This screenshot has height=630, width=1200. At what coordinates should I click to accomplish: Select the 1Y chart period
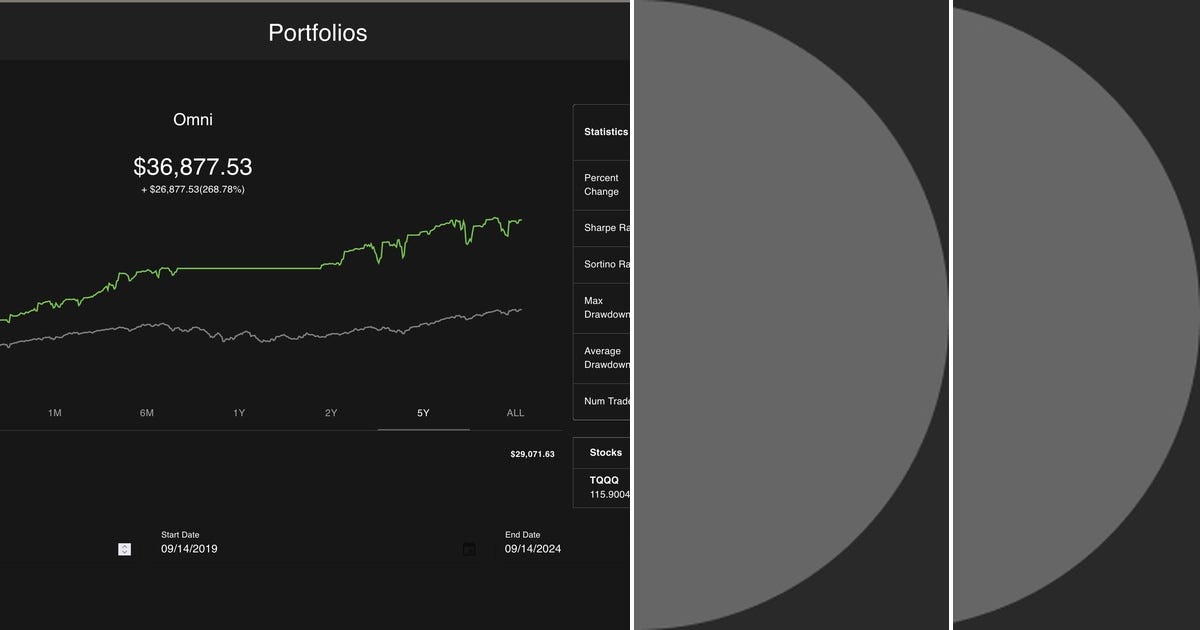click(239, 412)
